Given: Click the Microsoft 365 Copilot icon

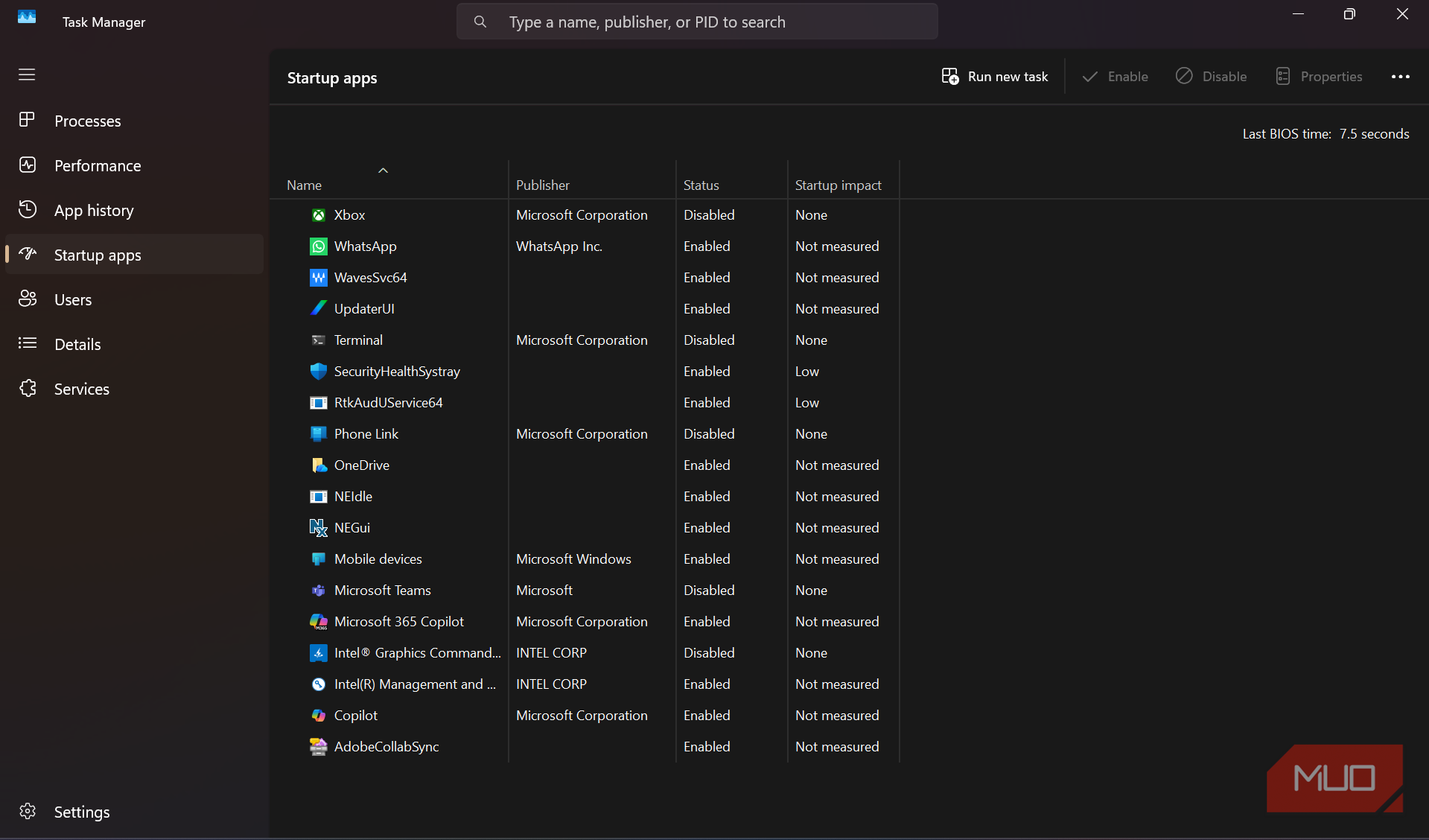Looking at the screenshot, I should pyautogui.click(x=318, y=622).
